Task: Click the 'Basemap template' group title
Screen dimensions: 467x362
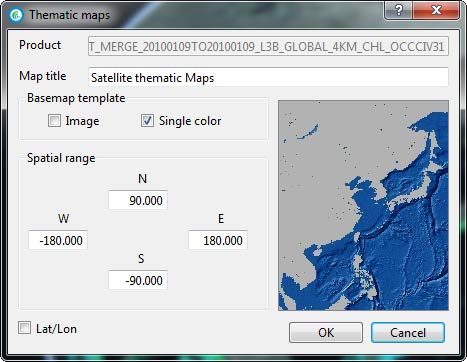Action: pos(76,98)
